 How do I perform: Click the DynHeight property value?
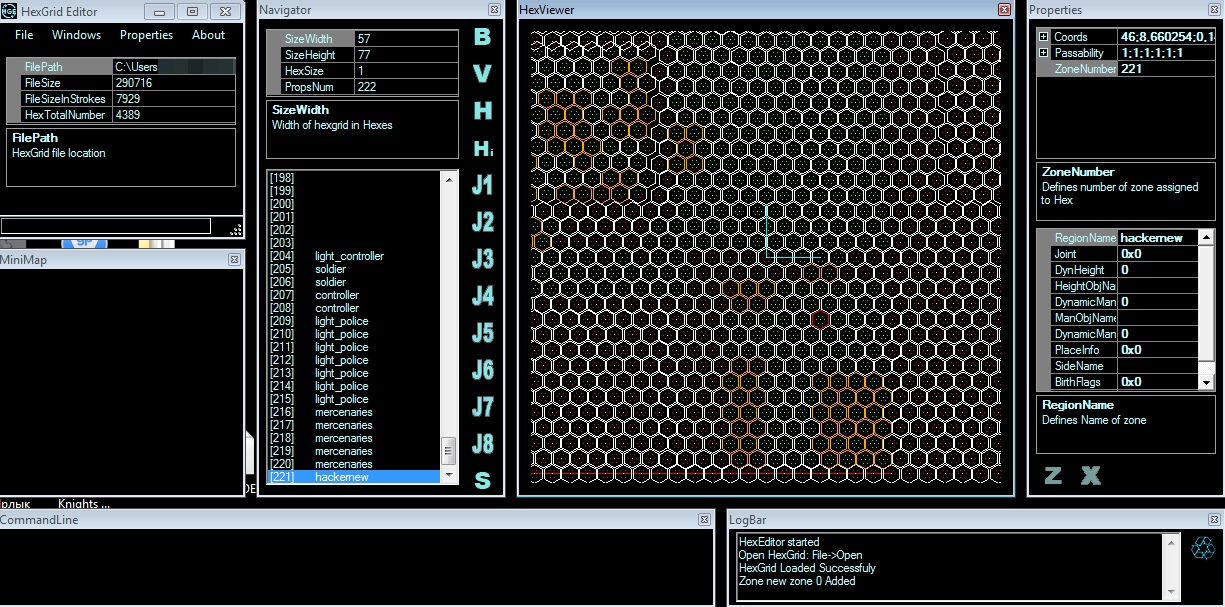[1158, 270]
